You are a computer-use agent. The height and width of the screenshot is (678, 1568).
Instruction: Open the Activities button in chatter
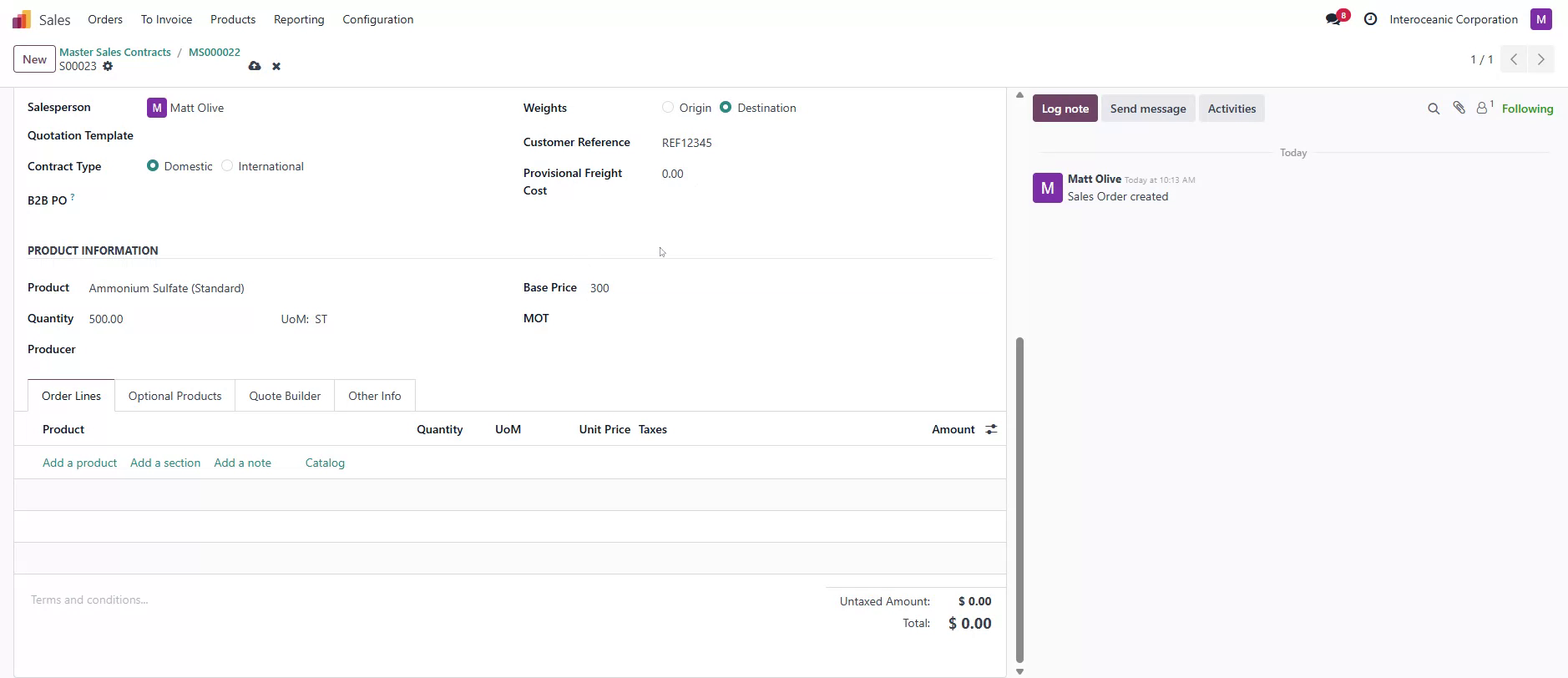point(1231,109)
